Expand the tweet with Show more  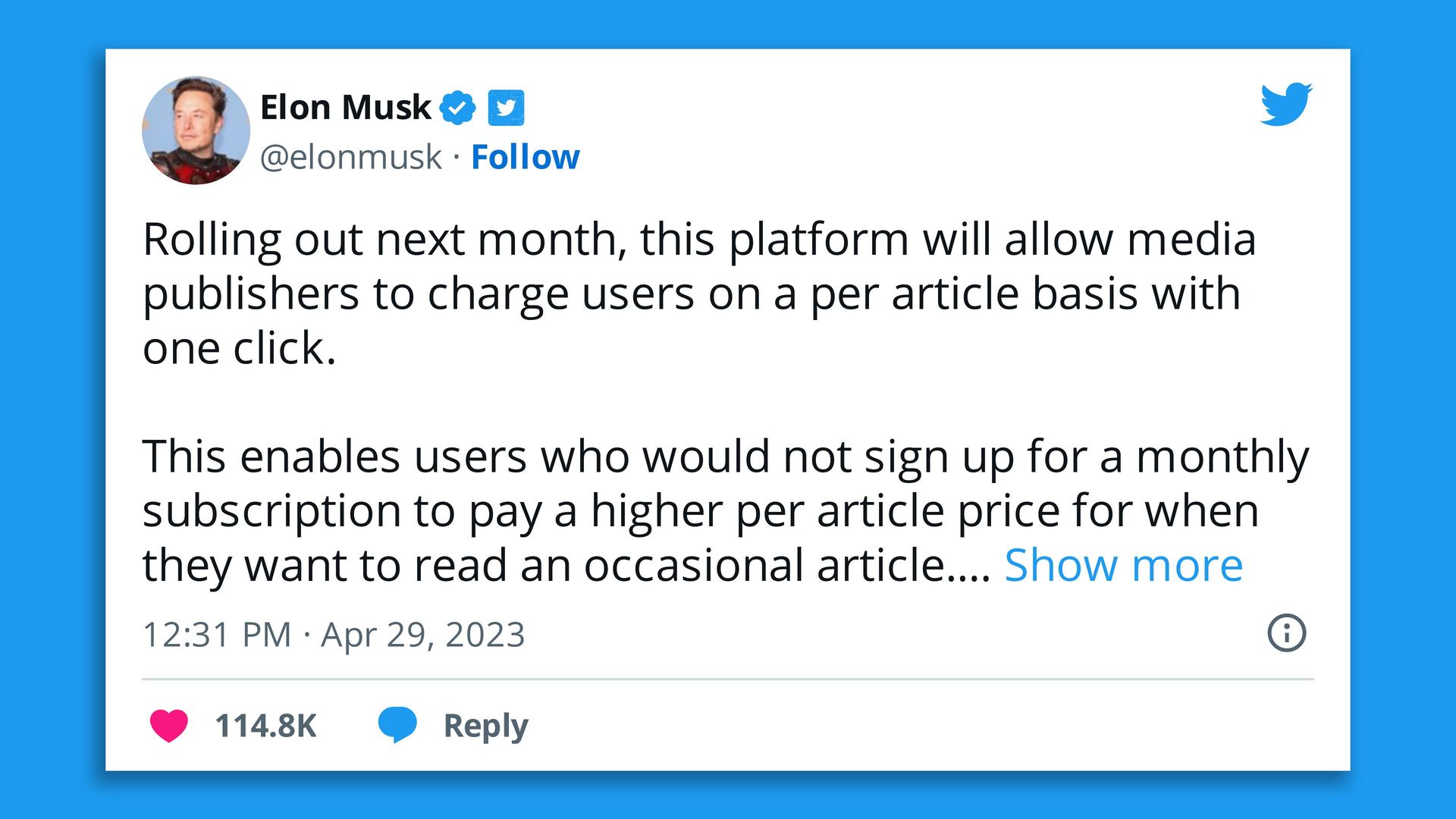click(1123, 565)
